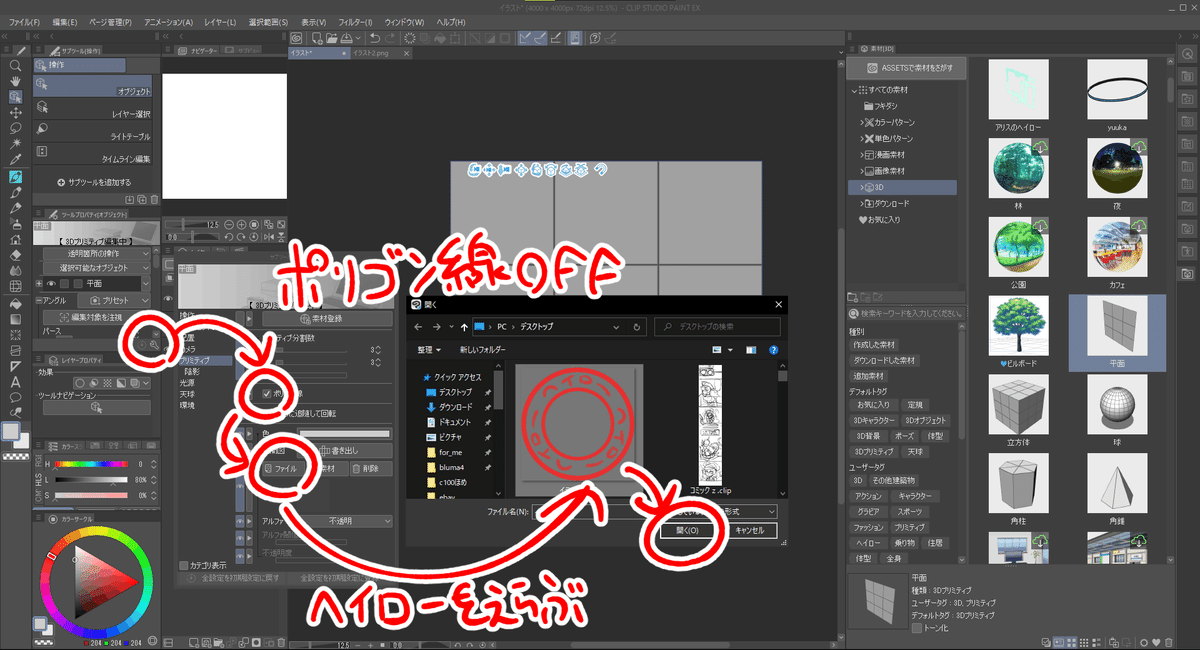Image resolution: width=1200 pixels, height=650 pixels.
Task: Select the highlighted Pen tool in toolbar
Action: click(16, 176)
